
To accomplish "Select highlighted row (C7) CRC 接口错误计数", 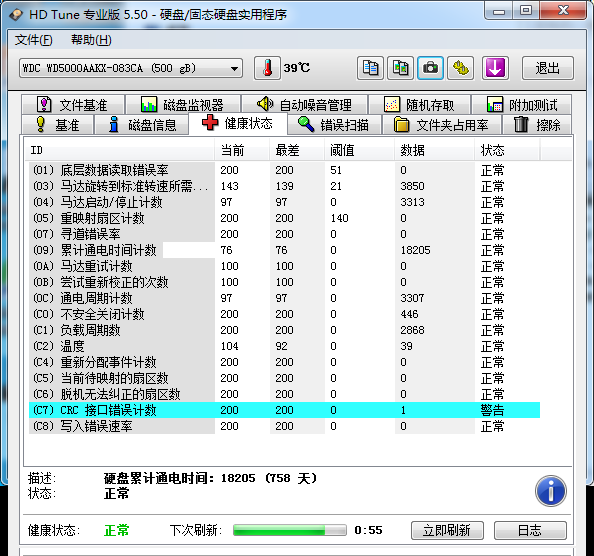I will coord(284,410).
